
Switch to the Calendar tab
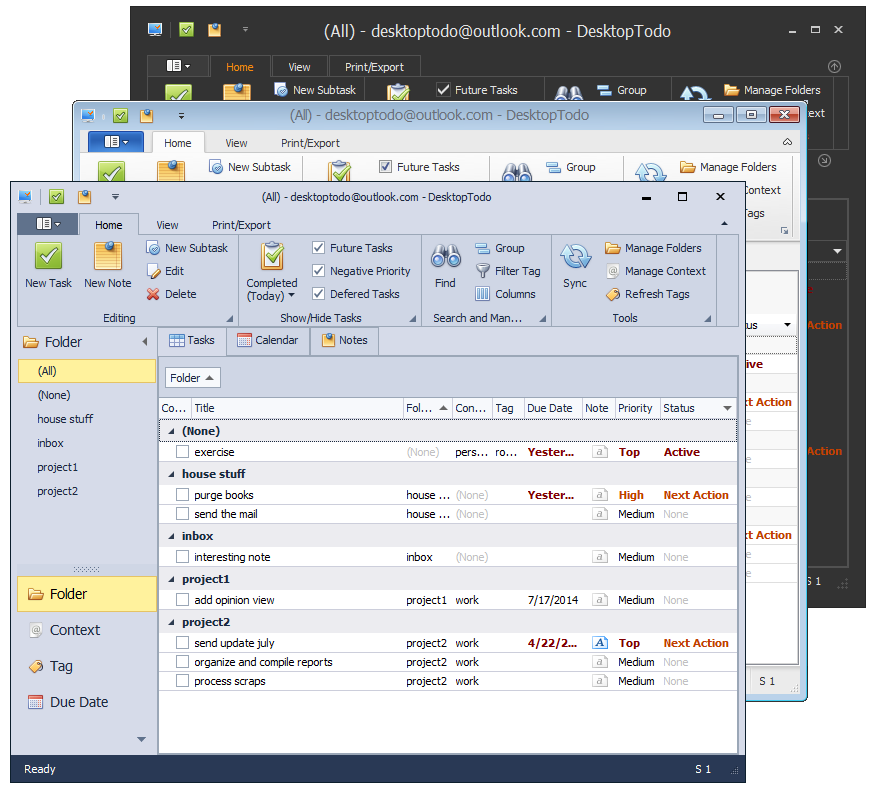(268, 340)
